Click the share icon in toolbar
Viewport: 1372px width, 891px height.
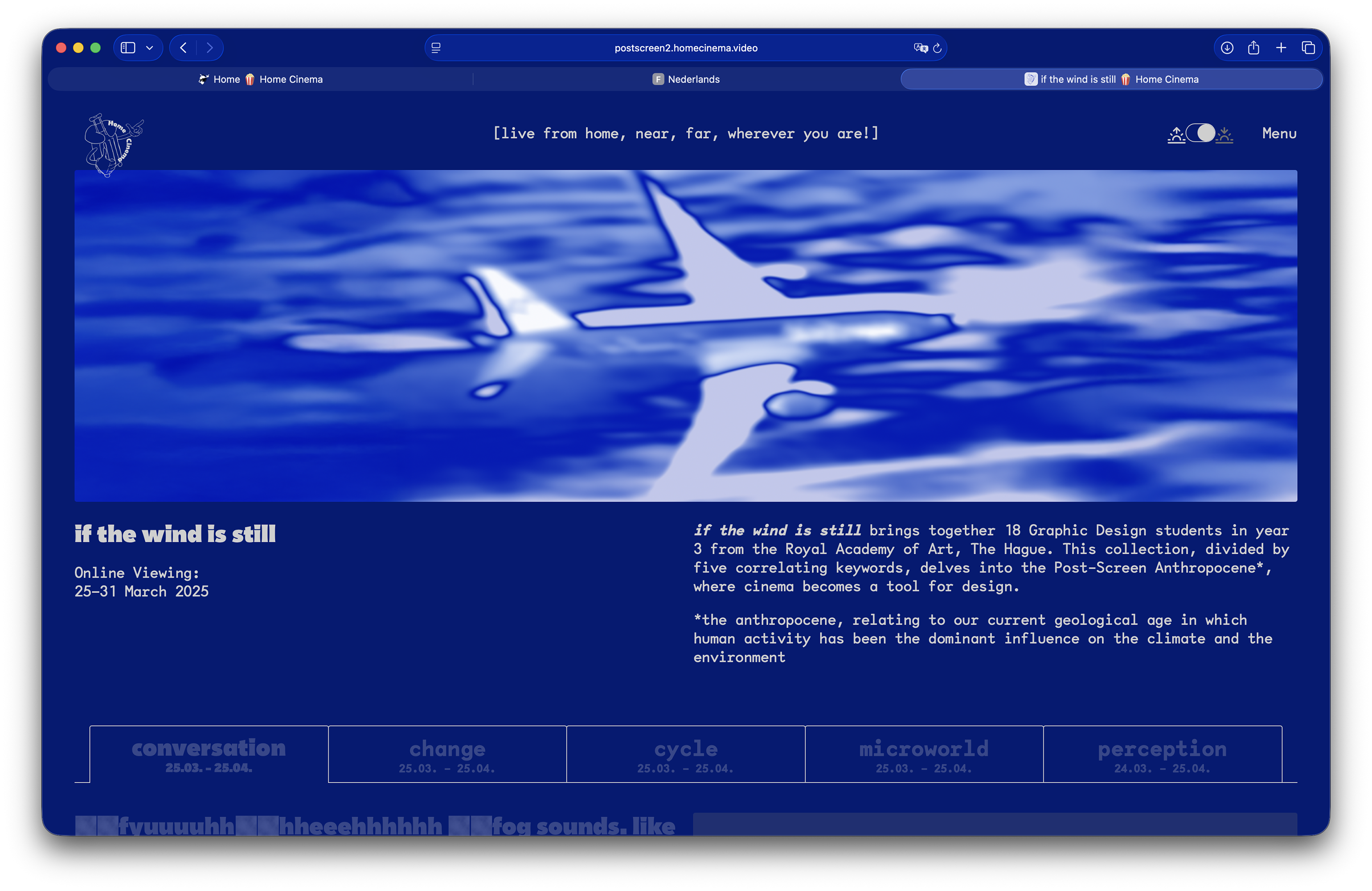(x=1253, y=48)
